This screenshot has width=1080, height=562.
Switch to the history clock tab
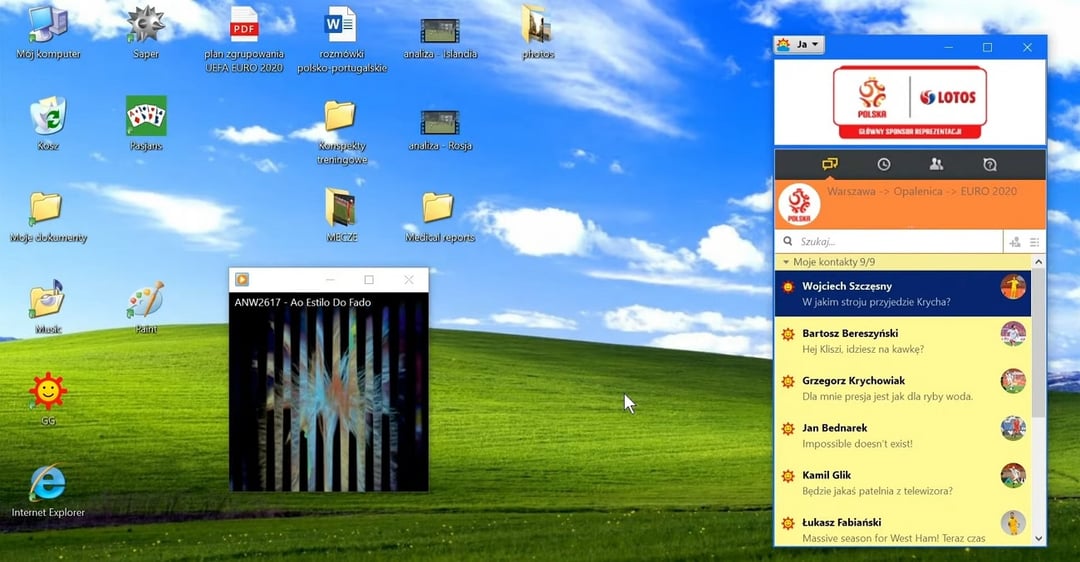coord(883,164)
